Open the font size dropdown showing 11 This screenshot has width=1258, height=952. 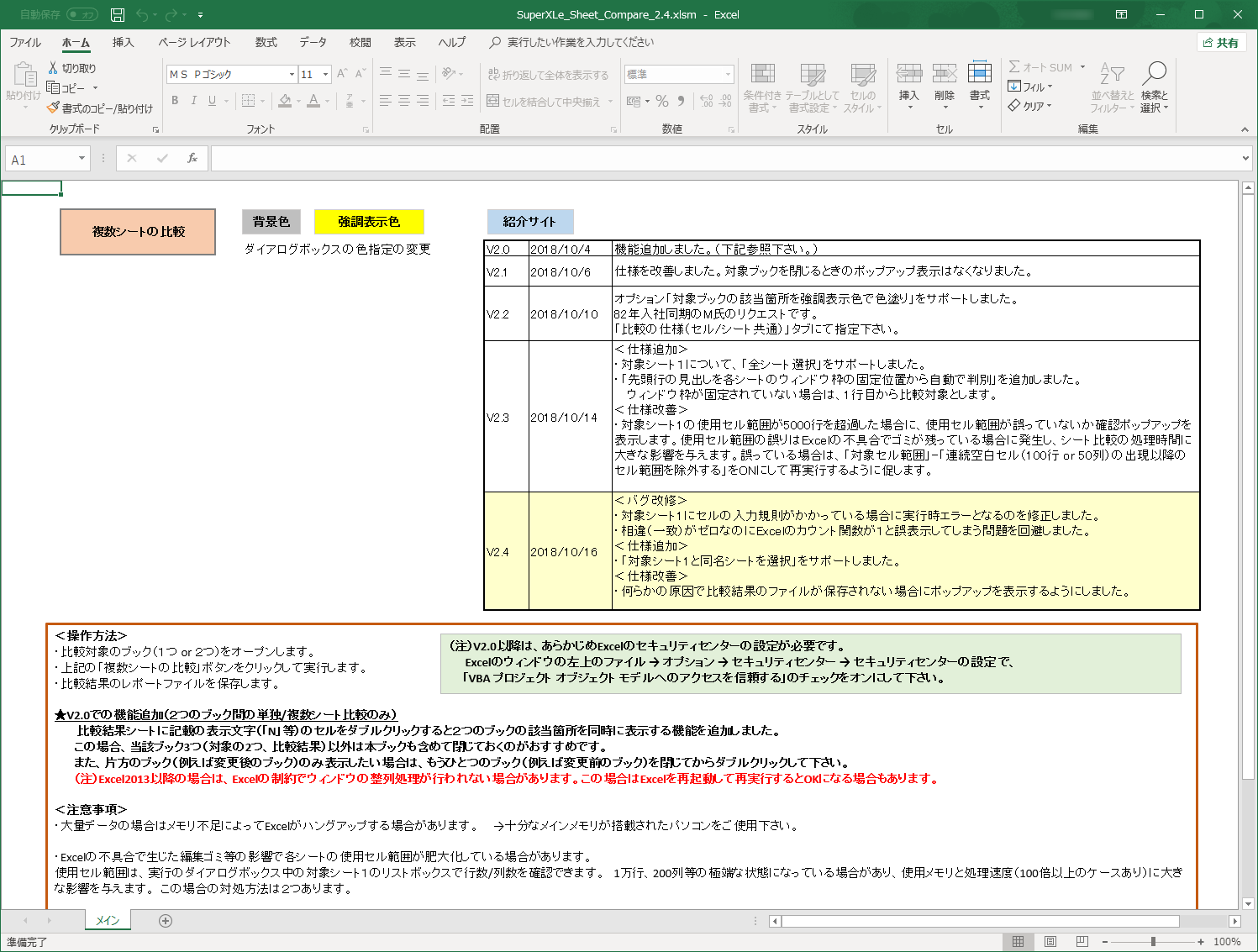(326, 74)
